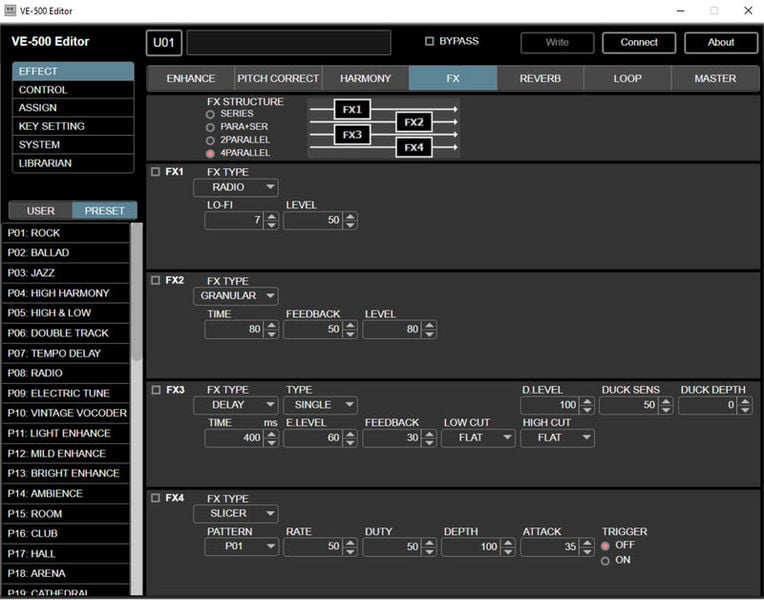
Task: Enable the BYPASS checkbox
Action: [429, 41]
